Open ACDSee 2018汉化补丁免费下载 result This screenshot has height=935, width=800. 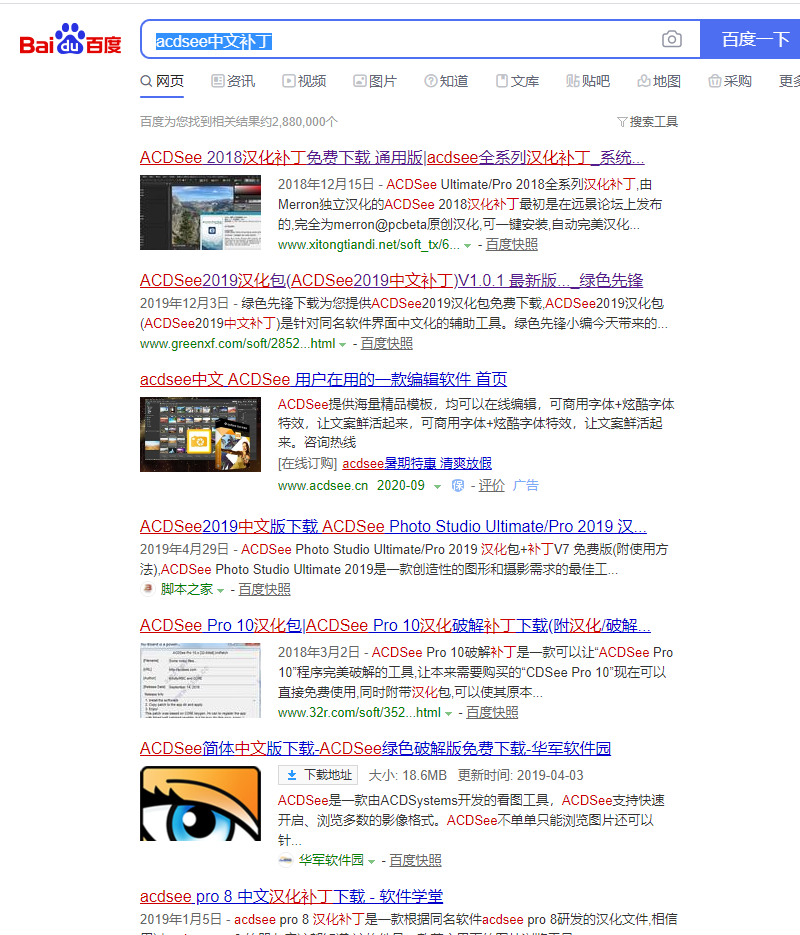click(x=392, y=157)
